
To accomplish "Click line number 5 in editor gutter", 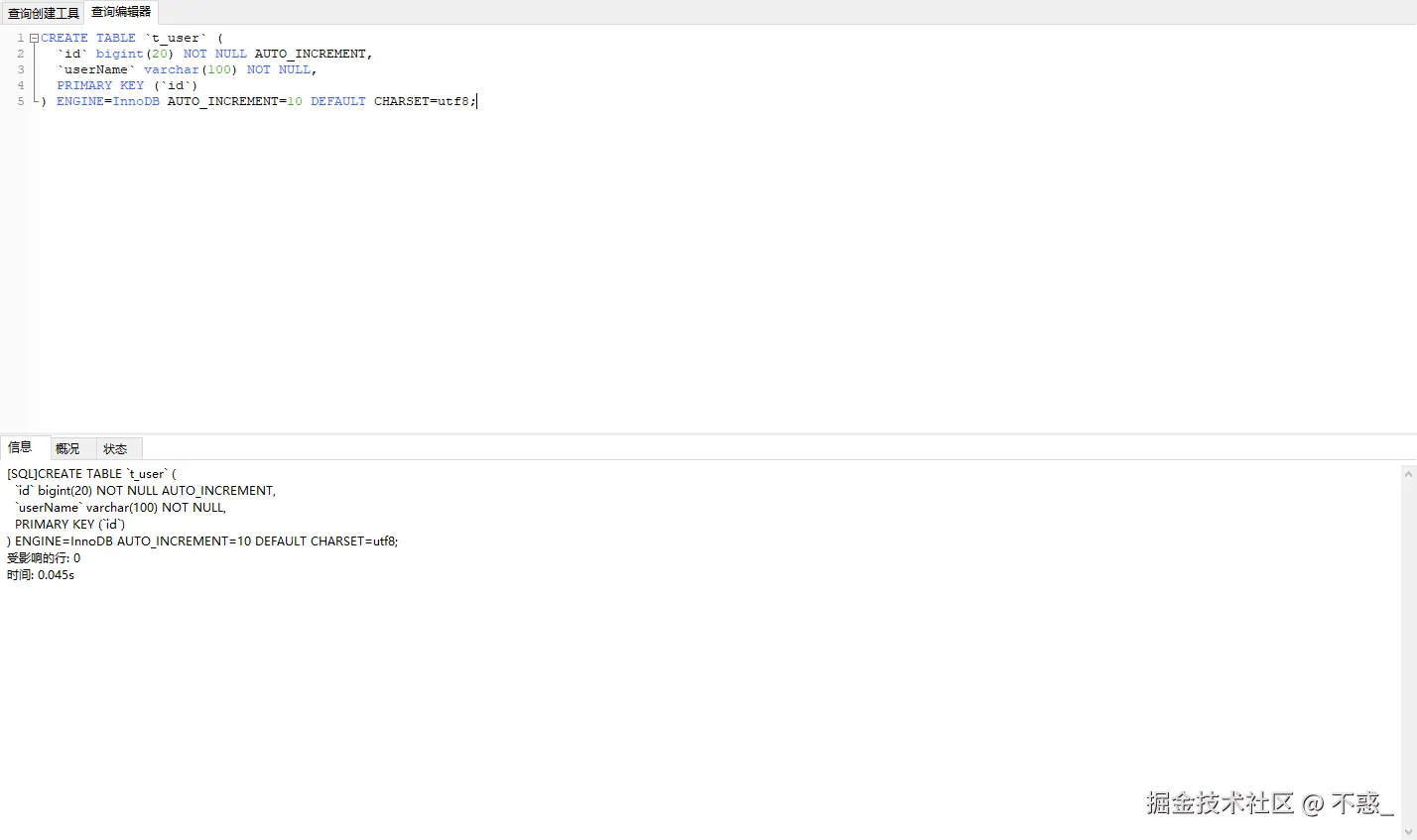I will [20, 101].
